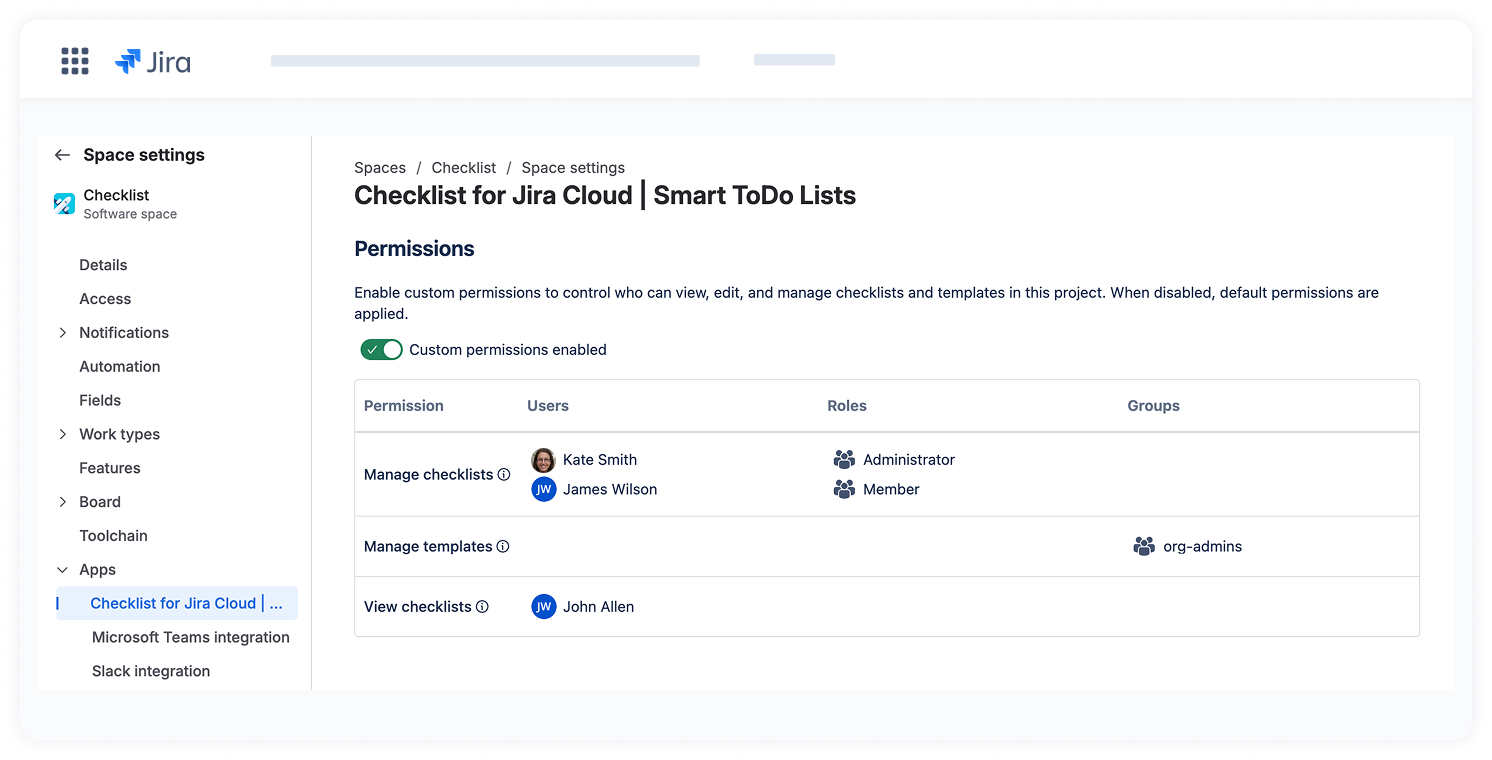Screen dimensions: 1492x760
Task: Click the Checklist space avatar icon
Action: coord(64,204)
